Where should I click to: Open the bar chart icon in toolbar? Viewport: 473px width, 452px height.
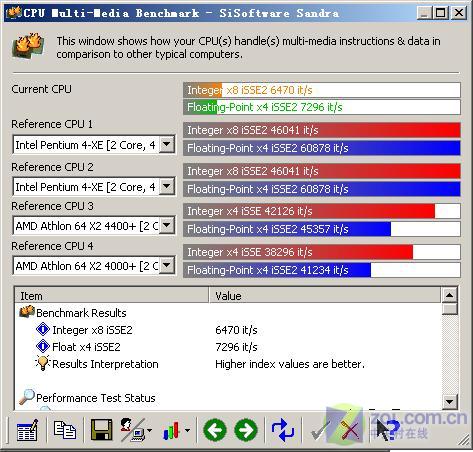click(x=171, y=431)
